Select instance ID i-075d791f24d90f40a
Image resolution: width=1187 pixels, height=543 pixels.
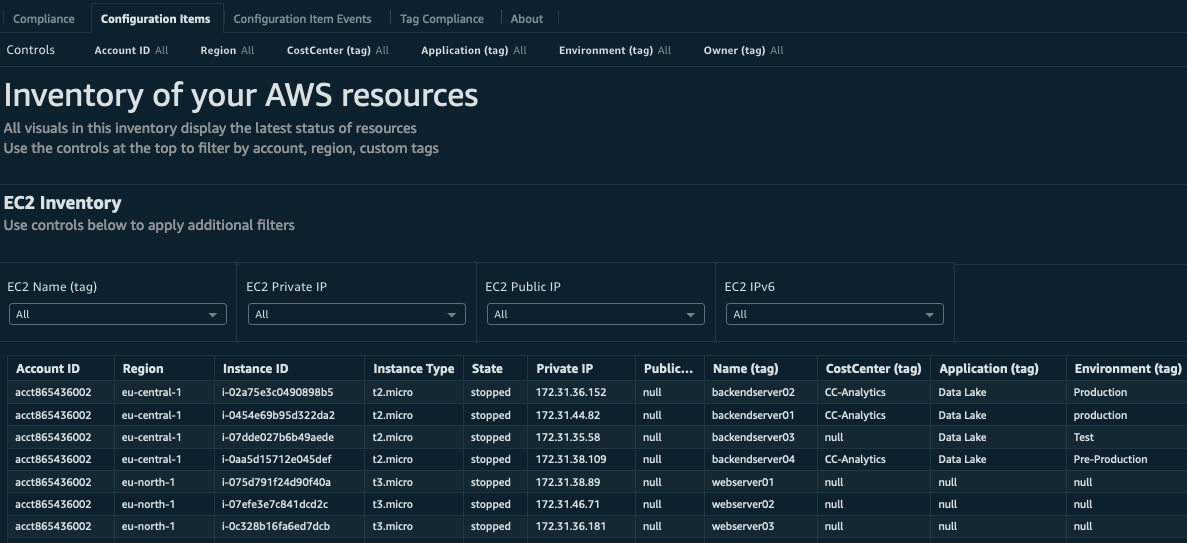[x=276, y=482]
